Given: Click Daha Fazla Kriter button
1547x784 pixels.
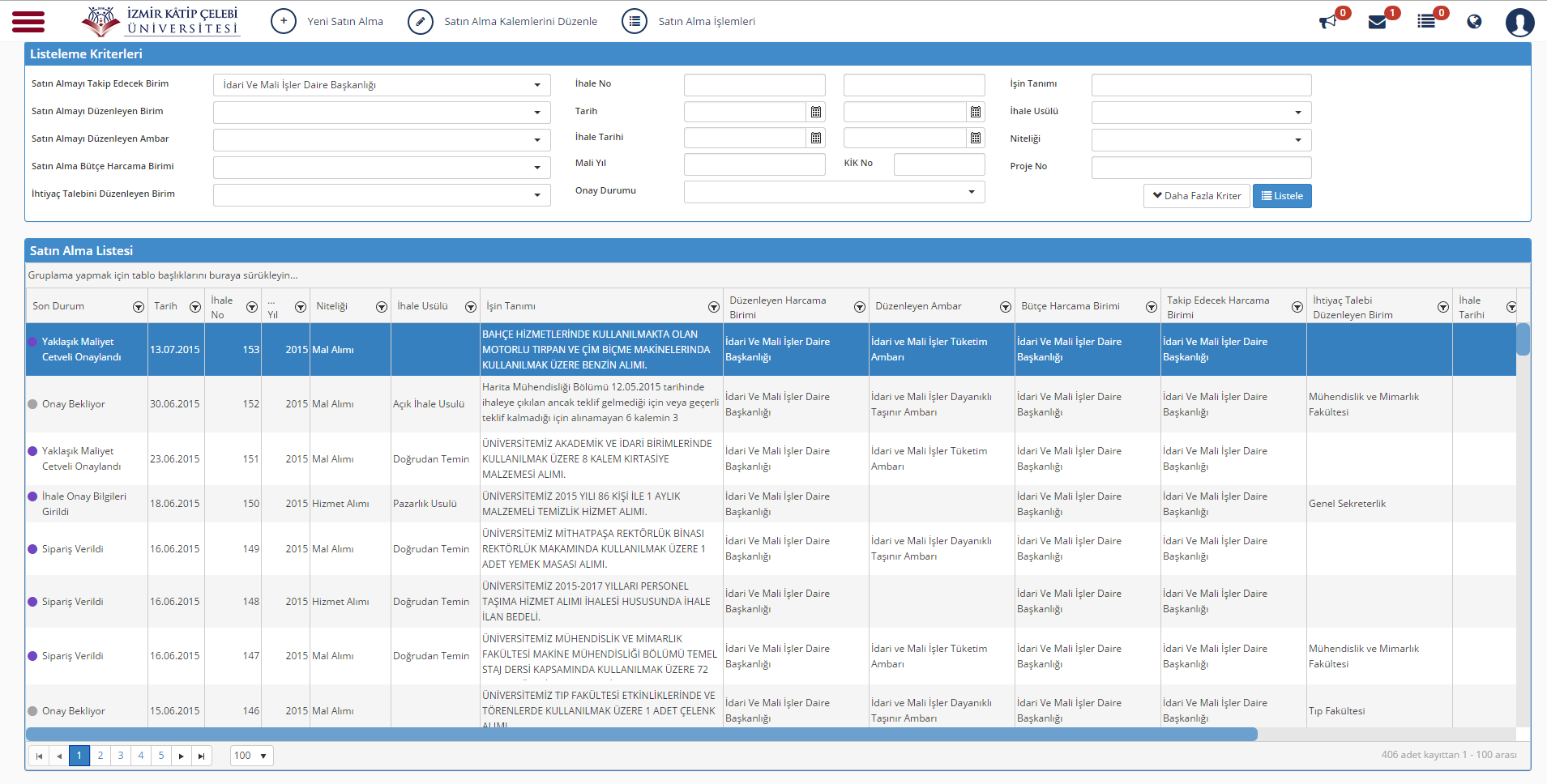Looking at the screenshot, I should pos(1197,196).
